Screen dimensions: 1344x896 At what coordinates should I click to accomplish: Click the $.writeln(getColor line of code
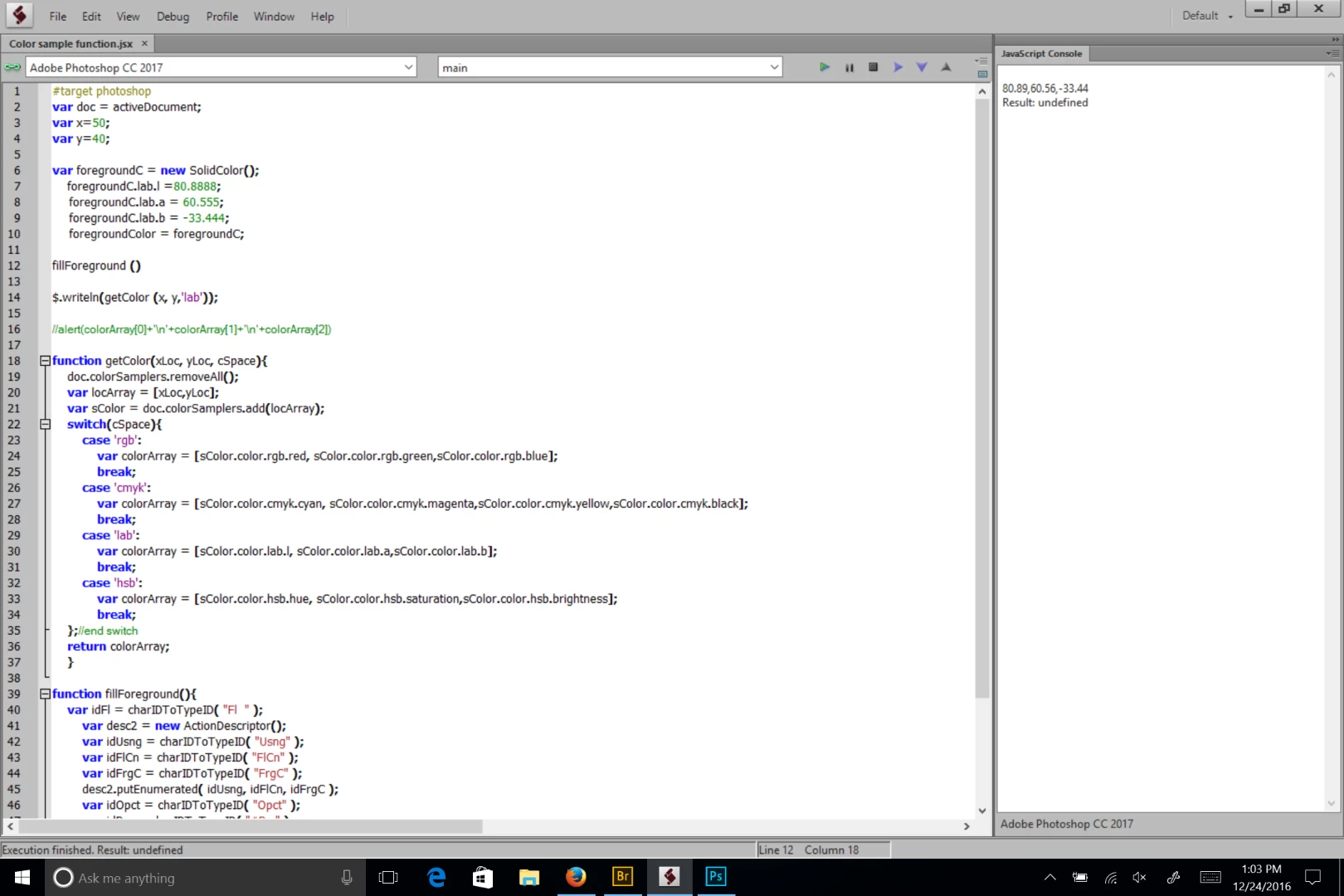pos(134,297)
